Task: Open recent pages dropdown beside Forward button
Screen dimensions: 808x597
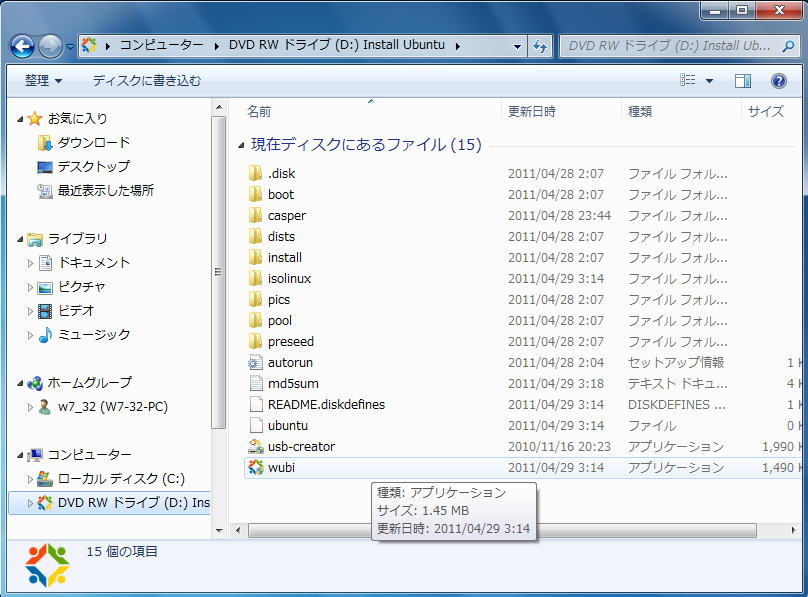Action: (x=70, y=47)
